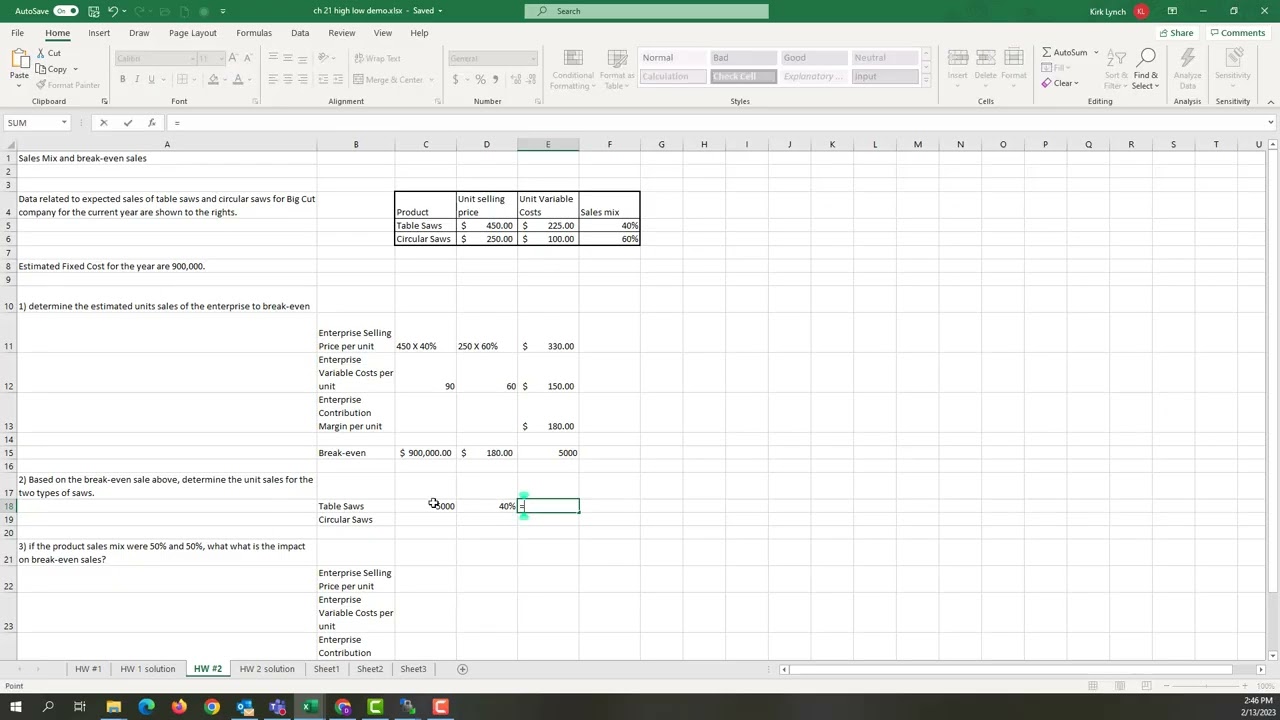Click the Borders icon

tap(181, 80)
